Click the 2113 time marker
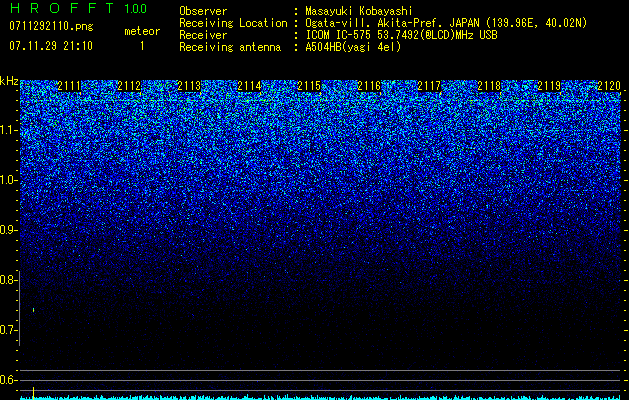 click(189, 86)
